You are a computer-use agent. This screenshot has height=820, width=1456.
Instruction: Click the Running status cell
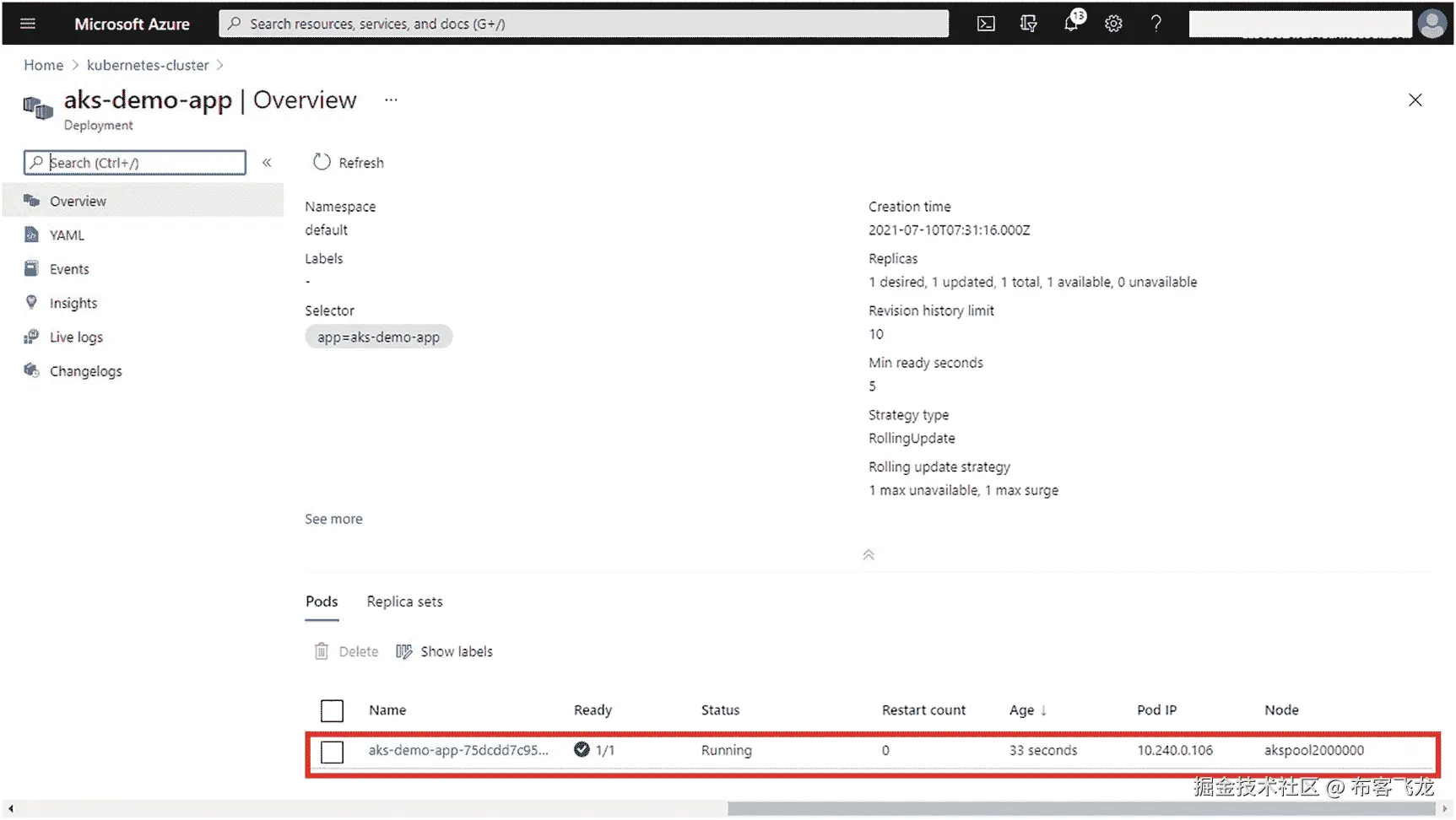(726, 750)
